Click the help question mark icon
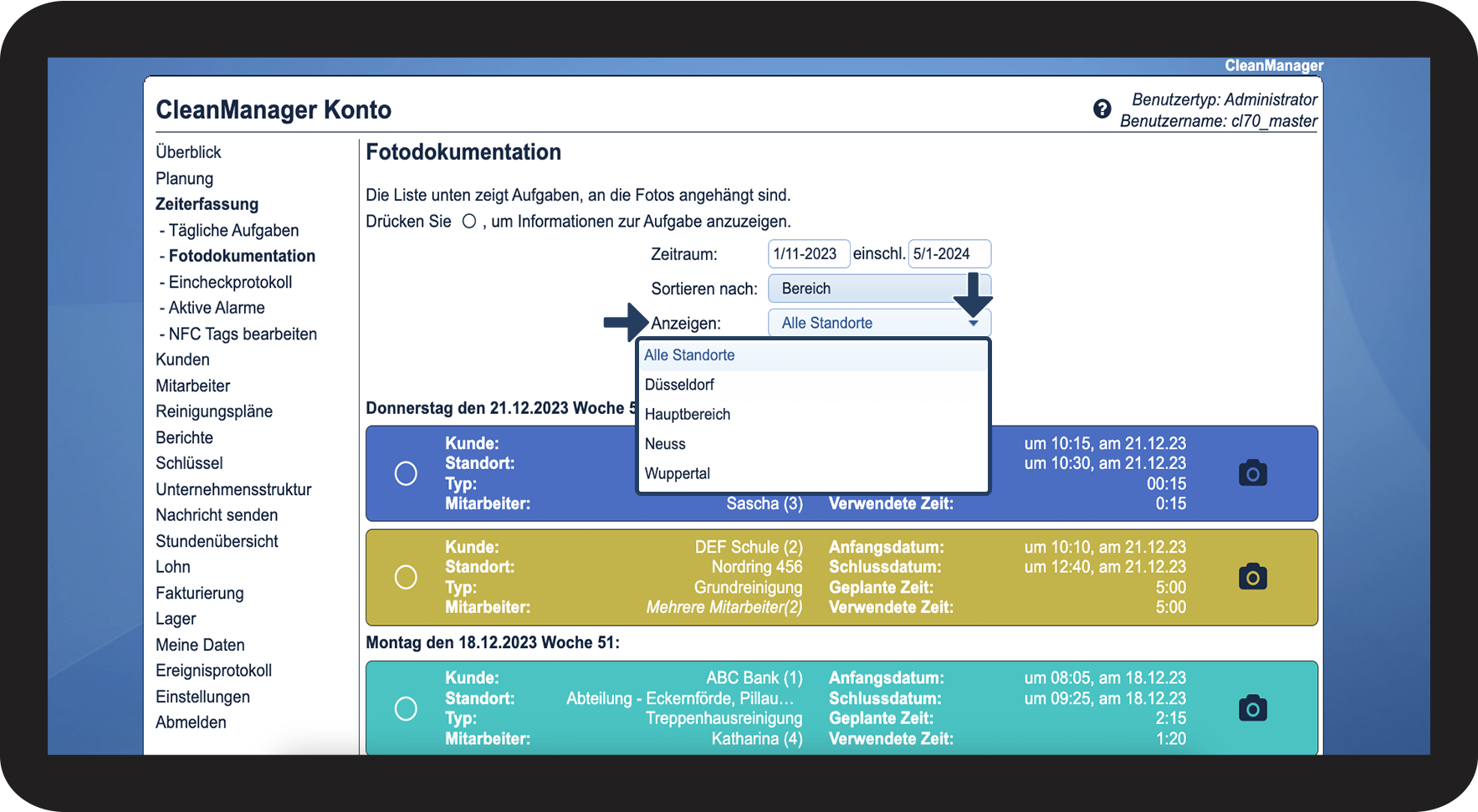 1102,109
